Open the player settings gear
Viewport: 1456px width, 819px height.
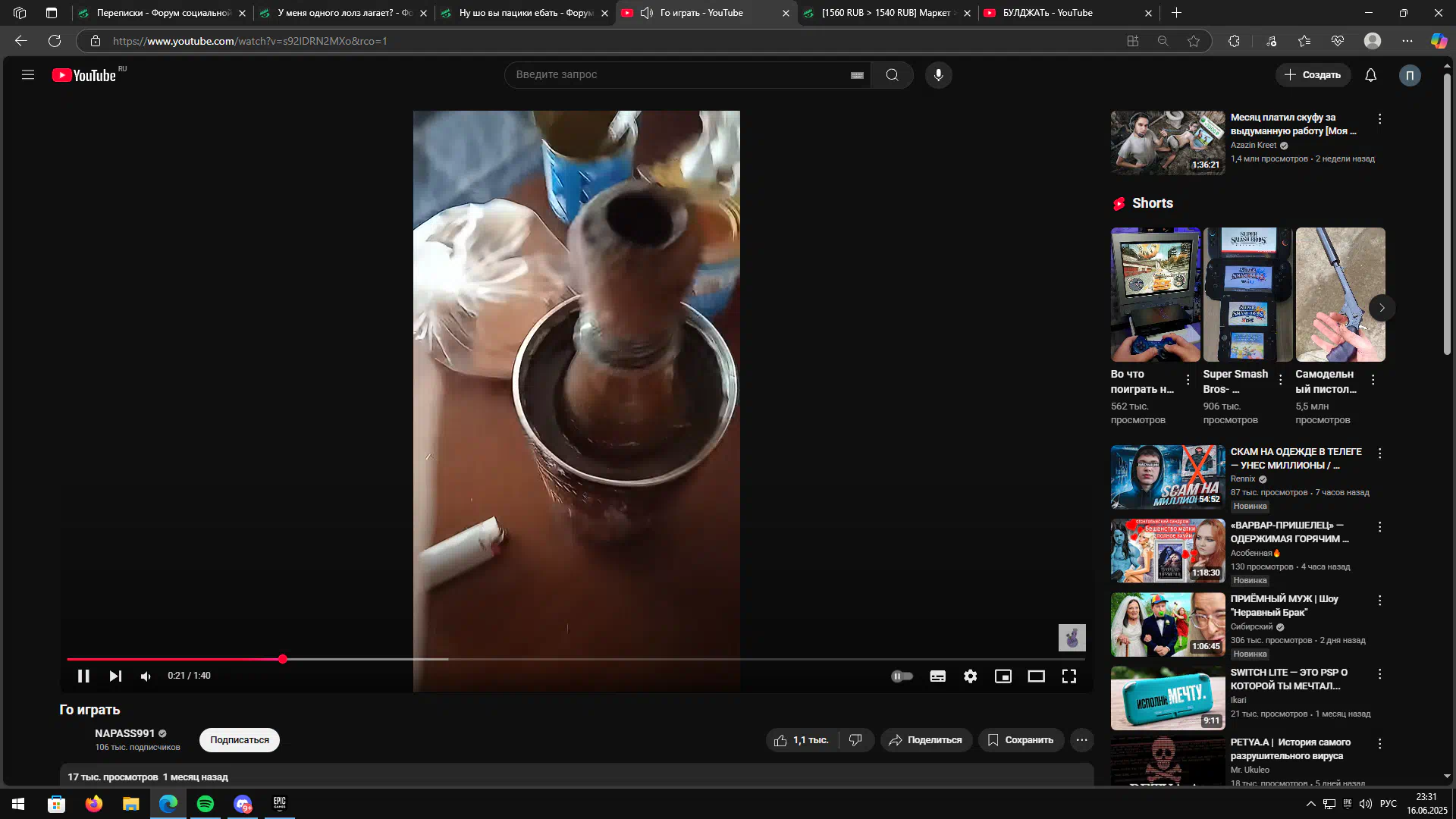point(970,676)
